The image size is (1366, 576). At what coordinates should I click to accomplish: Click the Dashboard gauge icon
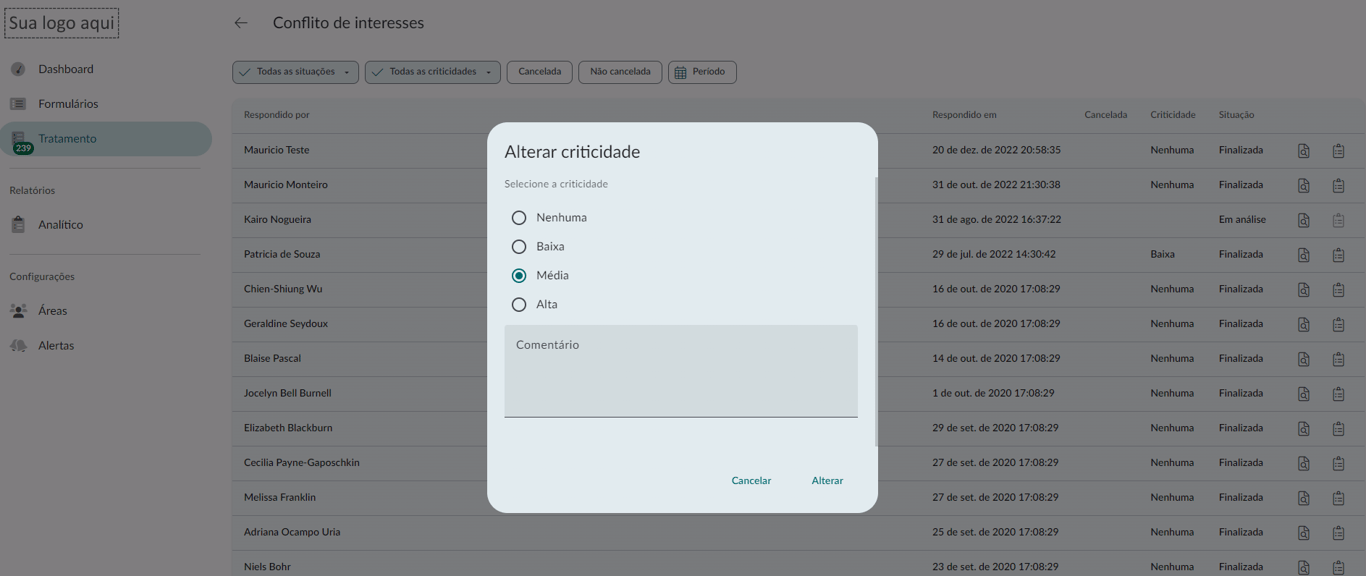(x=18, y=69)
